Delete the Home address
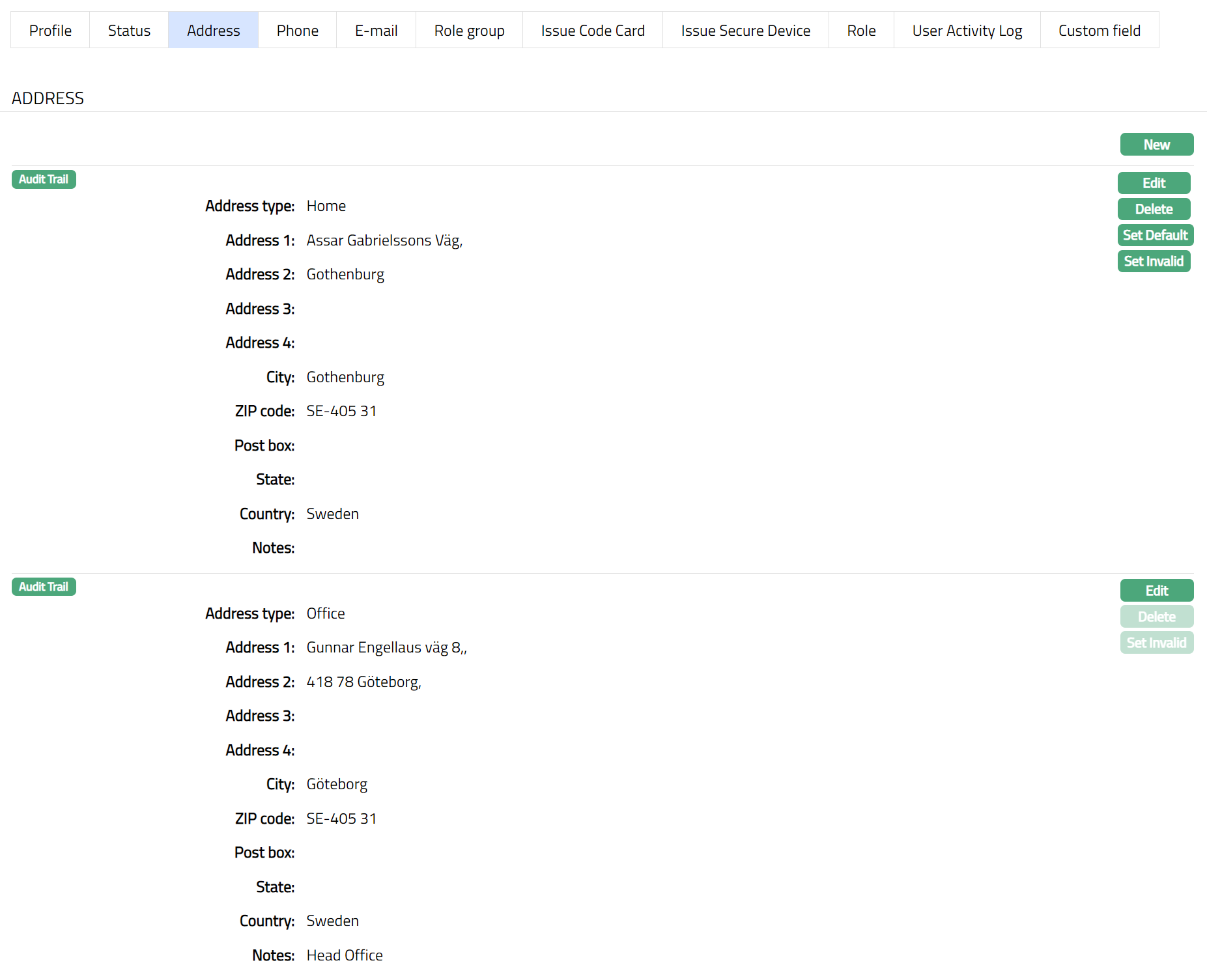 pyautogui.click(x=1154, y=209)
